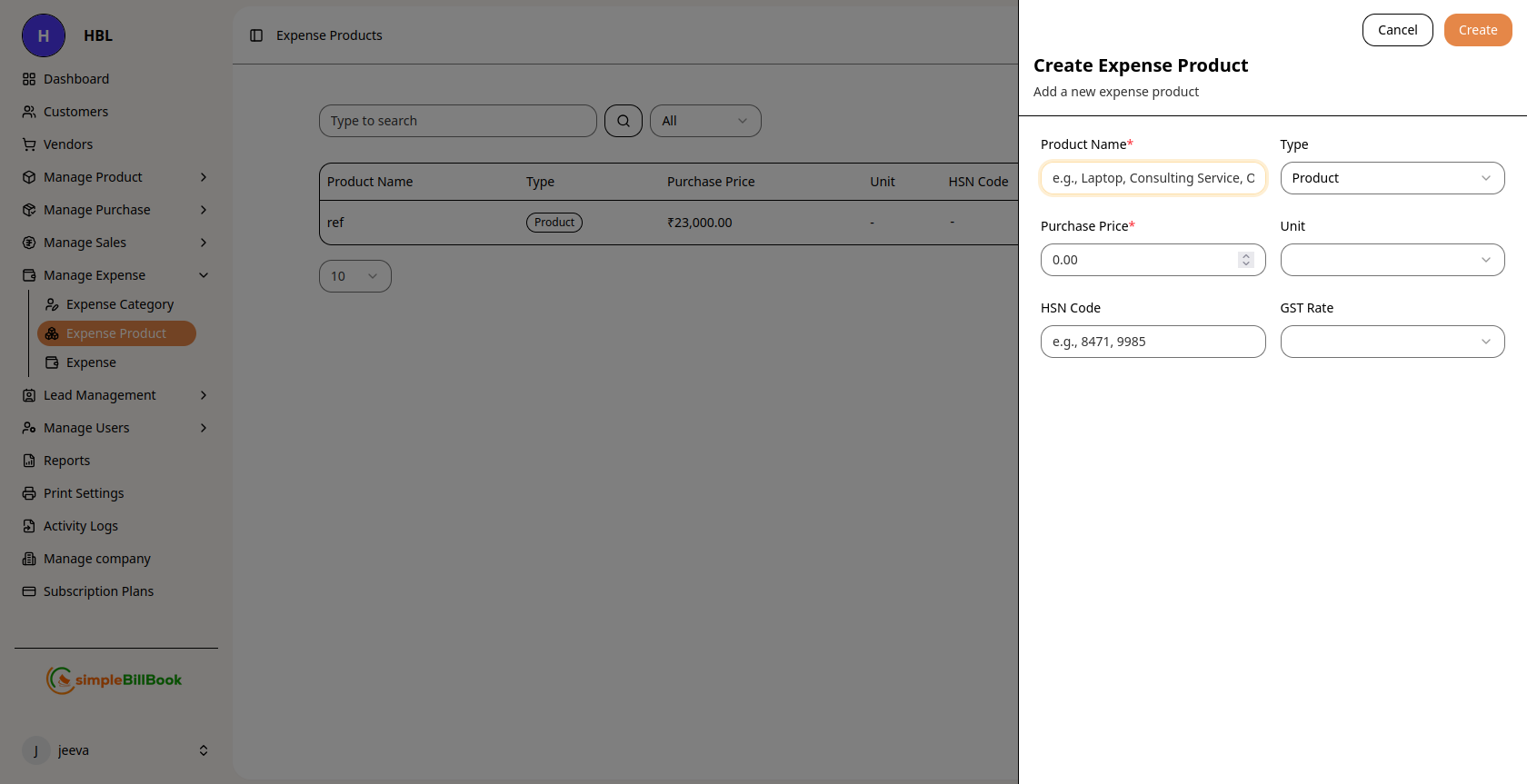Click the HSN Code column header

pyautogui.click(x=978, y=182)
